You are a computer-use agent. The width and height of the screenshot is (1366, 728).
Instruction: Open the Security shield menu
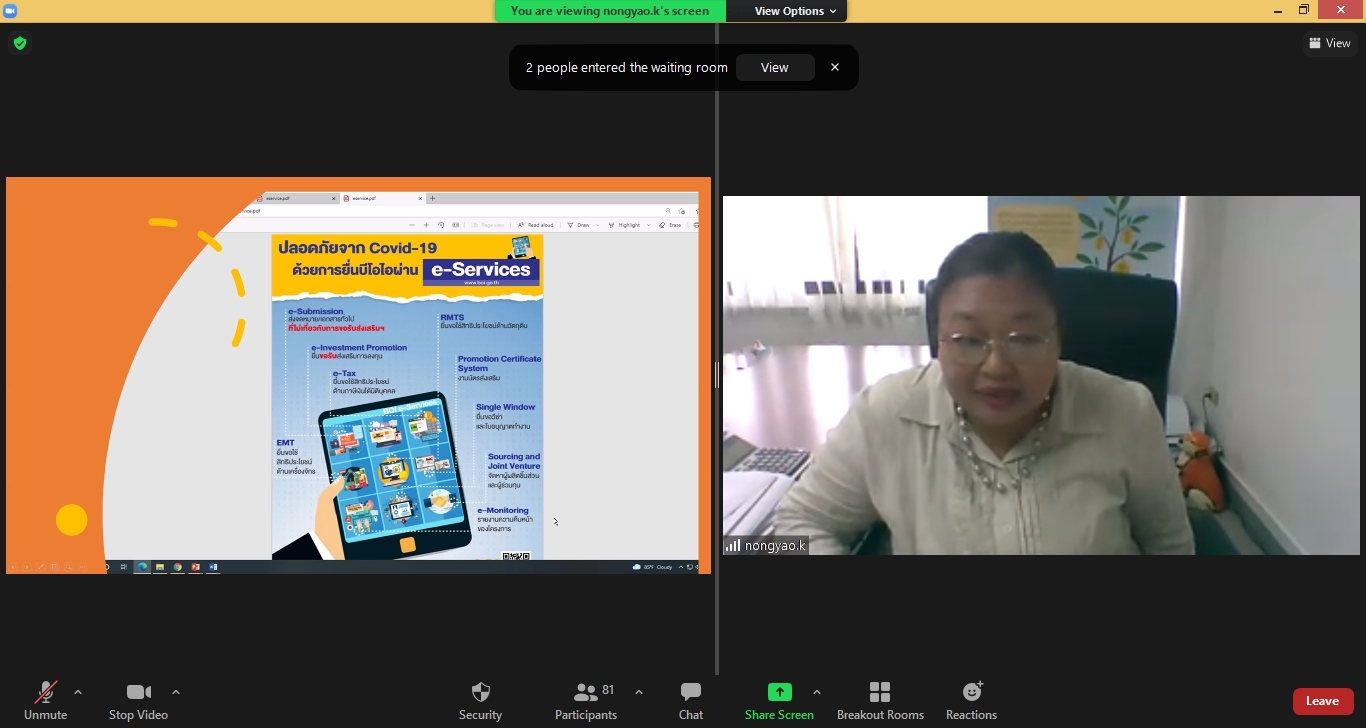(x=480, y=700)
